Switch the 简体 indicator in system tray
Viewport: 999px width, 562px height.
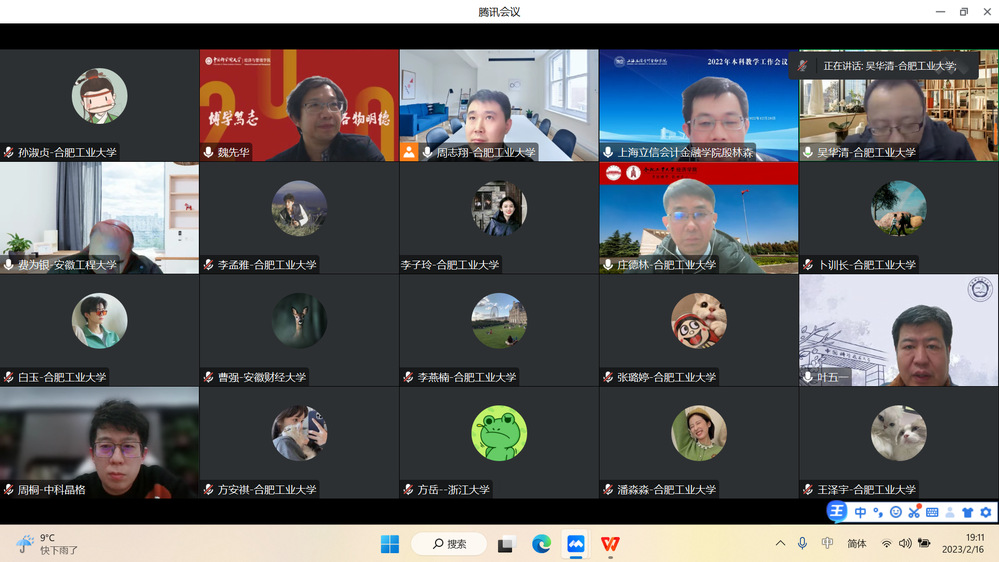tap(856, 543)
